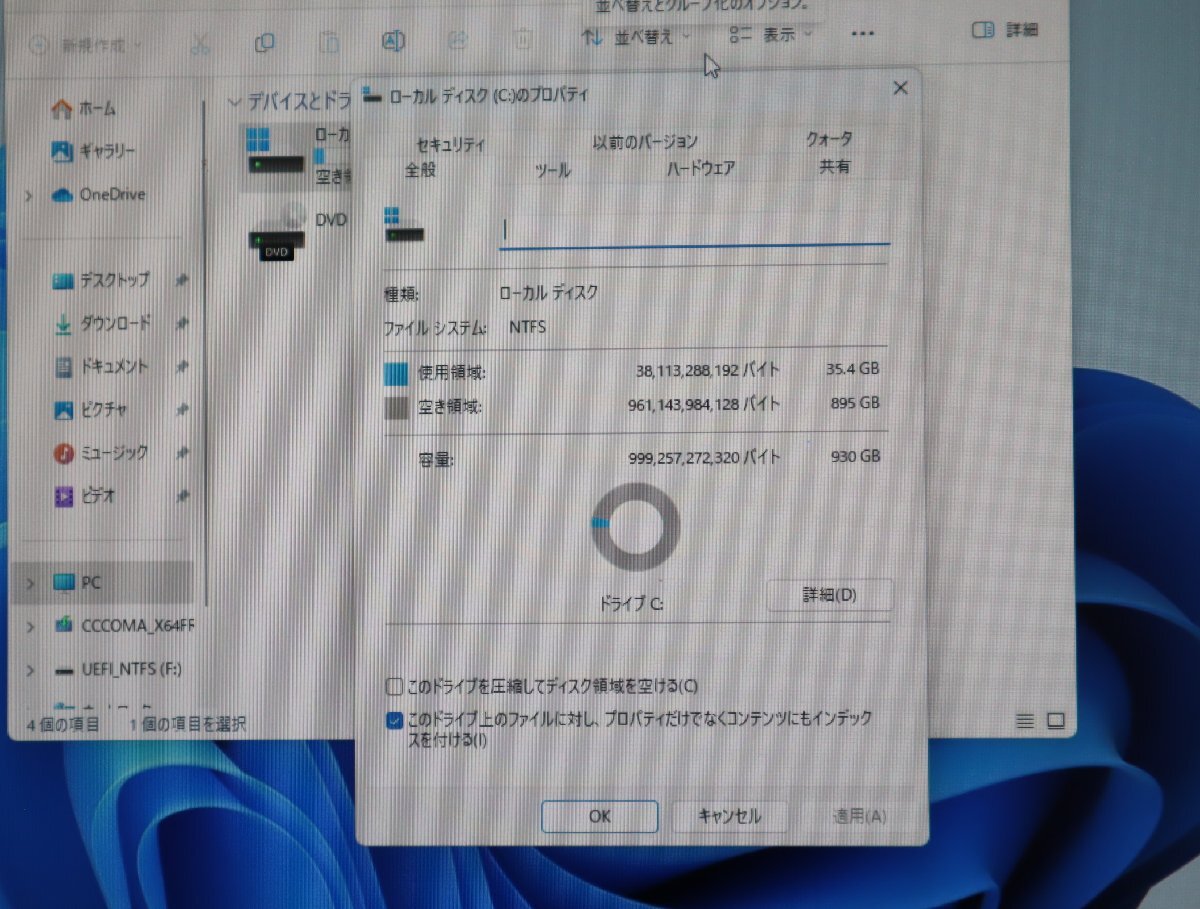Click the Rename icon in Explorer toolbar
Image resolution: width=1200 pixels, height=909 pixels.
[x=394, y=41]
